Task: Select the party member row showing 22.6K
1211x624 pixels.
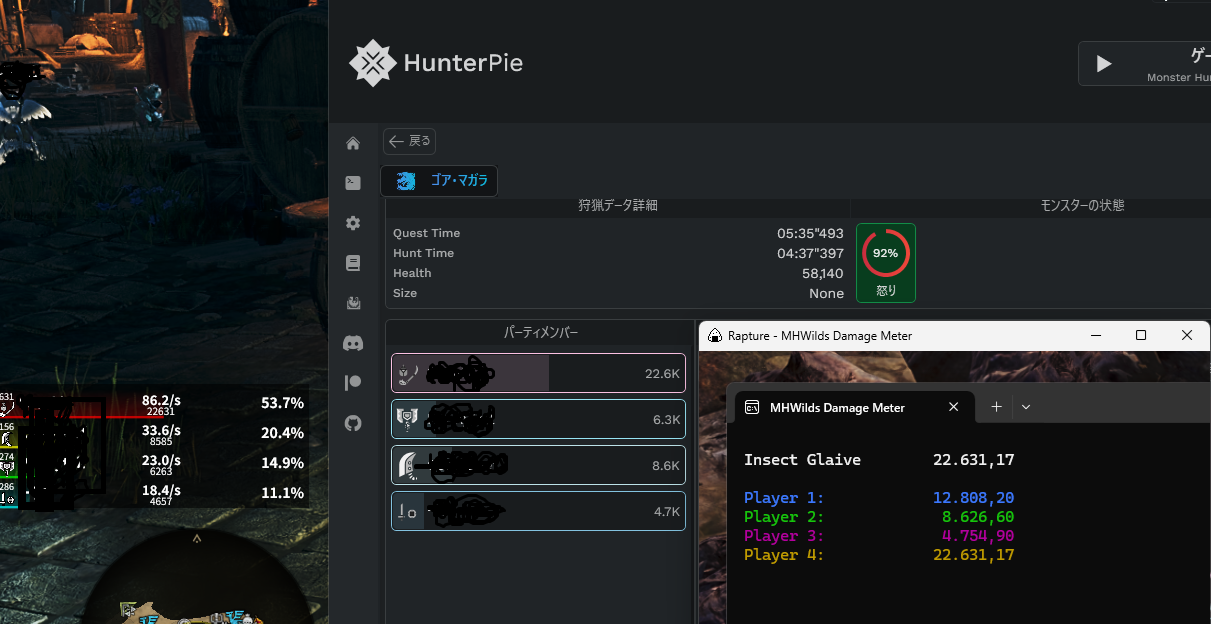Action: [538, 374]
